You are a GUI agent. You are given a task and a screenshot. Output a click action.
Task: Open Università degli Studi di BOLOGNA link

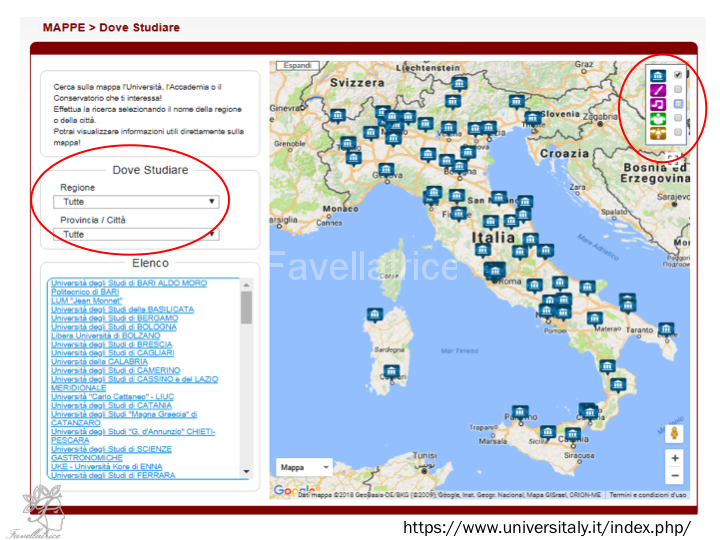pyautogui.click(x=114, y=327)
